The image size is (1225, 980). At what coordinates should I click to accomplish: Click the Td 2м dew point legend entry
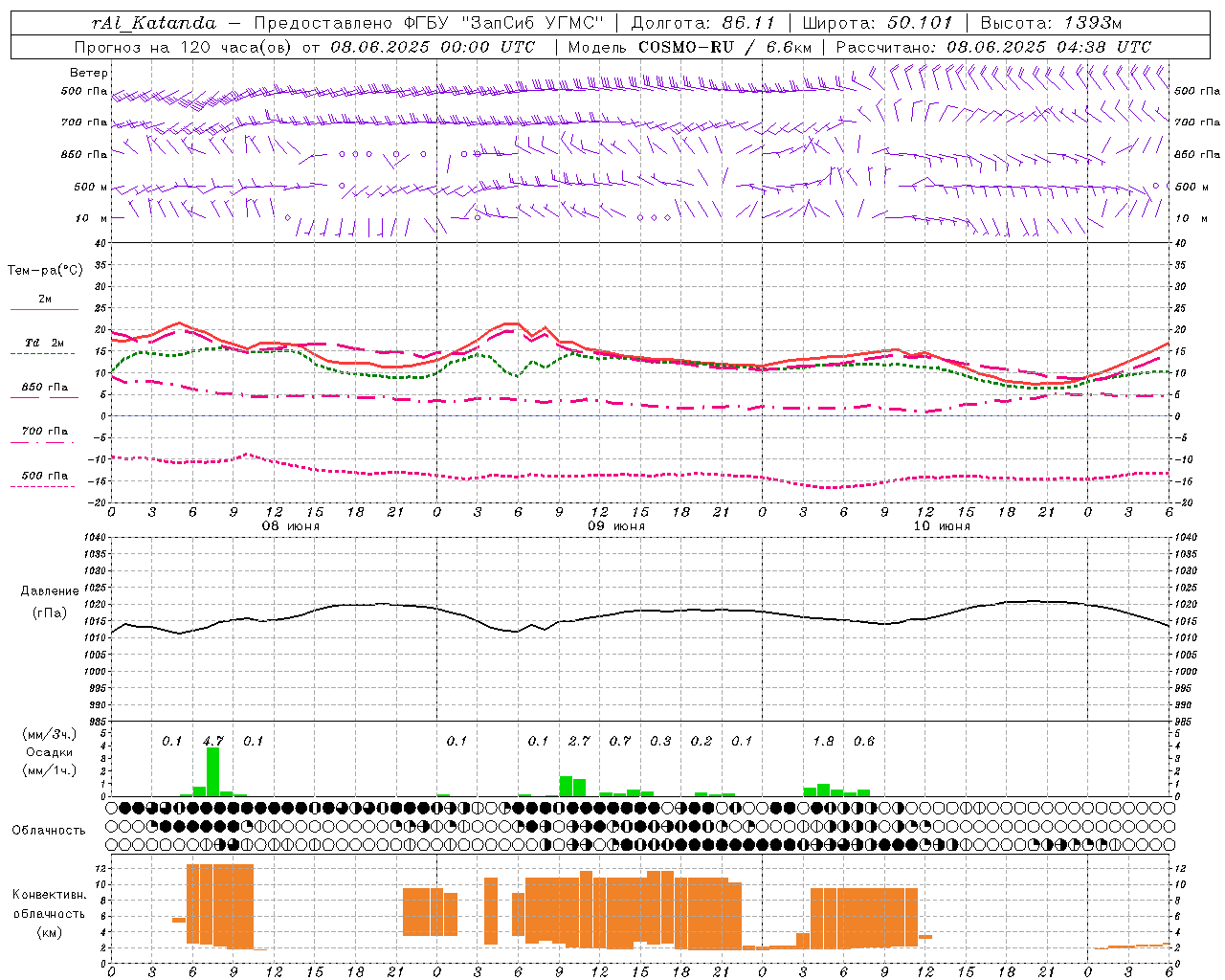pyautogui.click(x=45, y=343)
